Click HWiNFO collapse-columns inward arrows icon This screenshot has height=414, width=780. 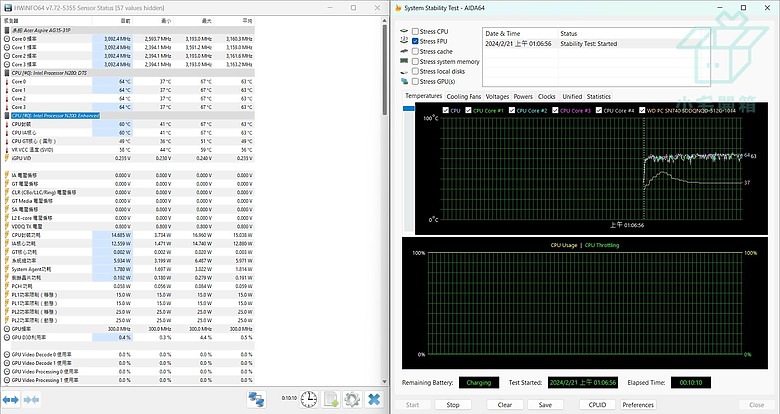tap(31, 400)
